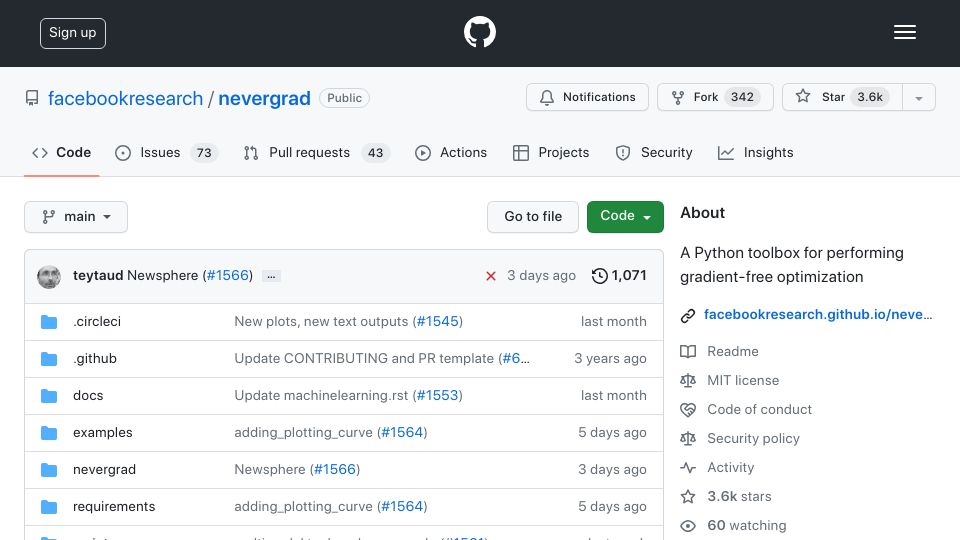Open the 60 watching link
The height and width of the screenshot is (540, 960).
tap(746, 526)
